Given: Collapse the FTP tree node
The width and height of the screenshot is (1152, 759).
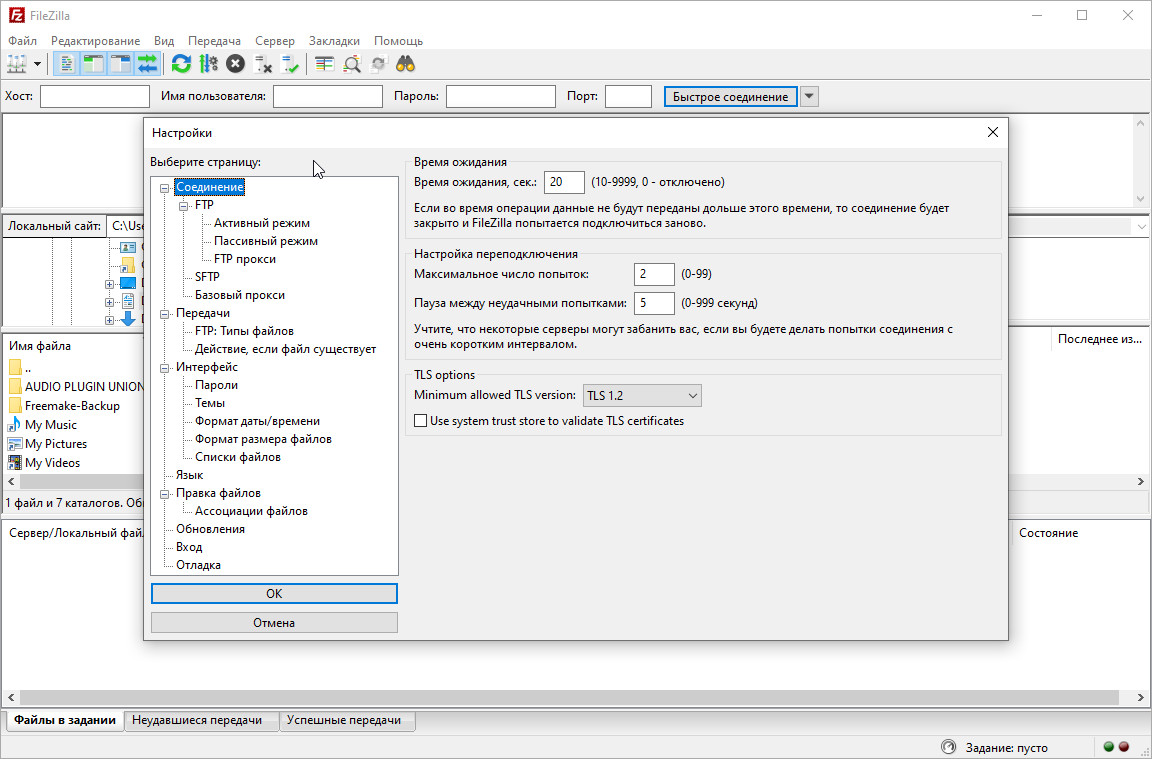Looking at the screenshot, I should 184,206.
